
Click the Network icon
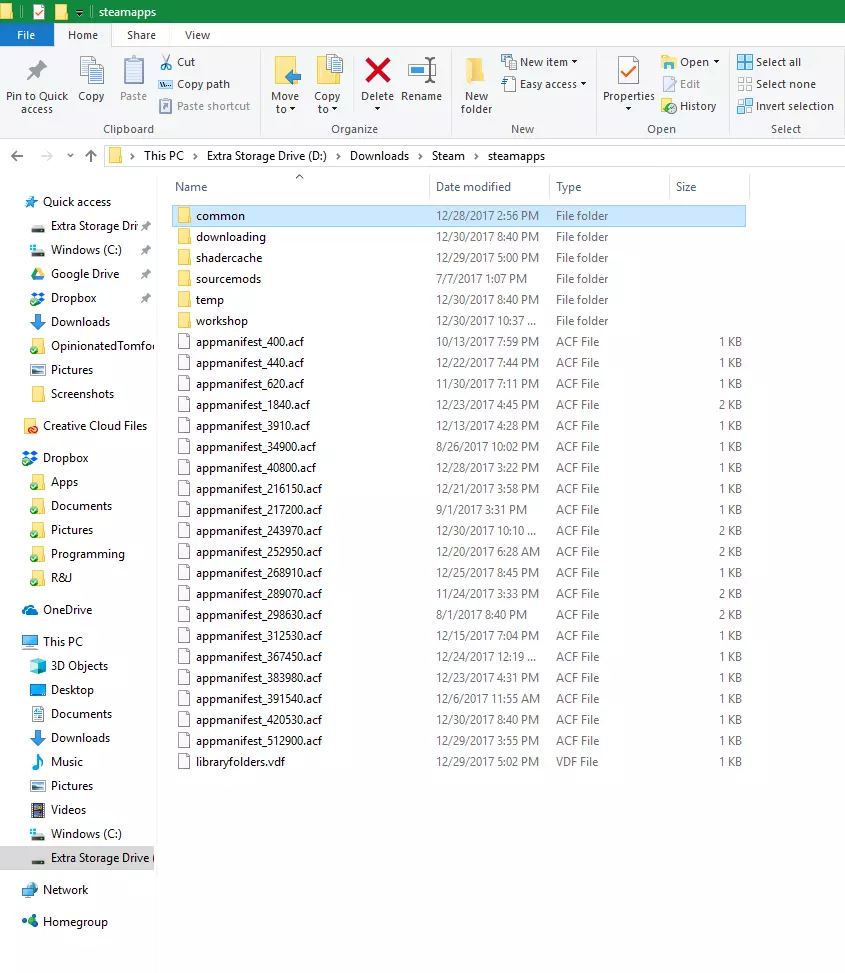coord(30,890)
